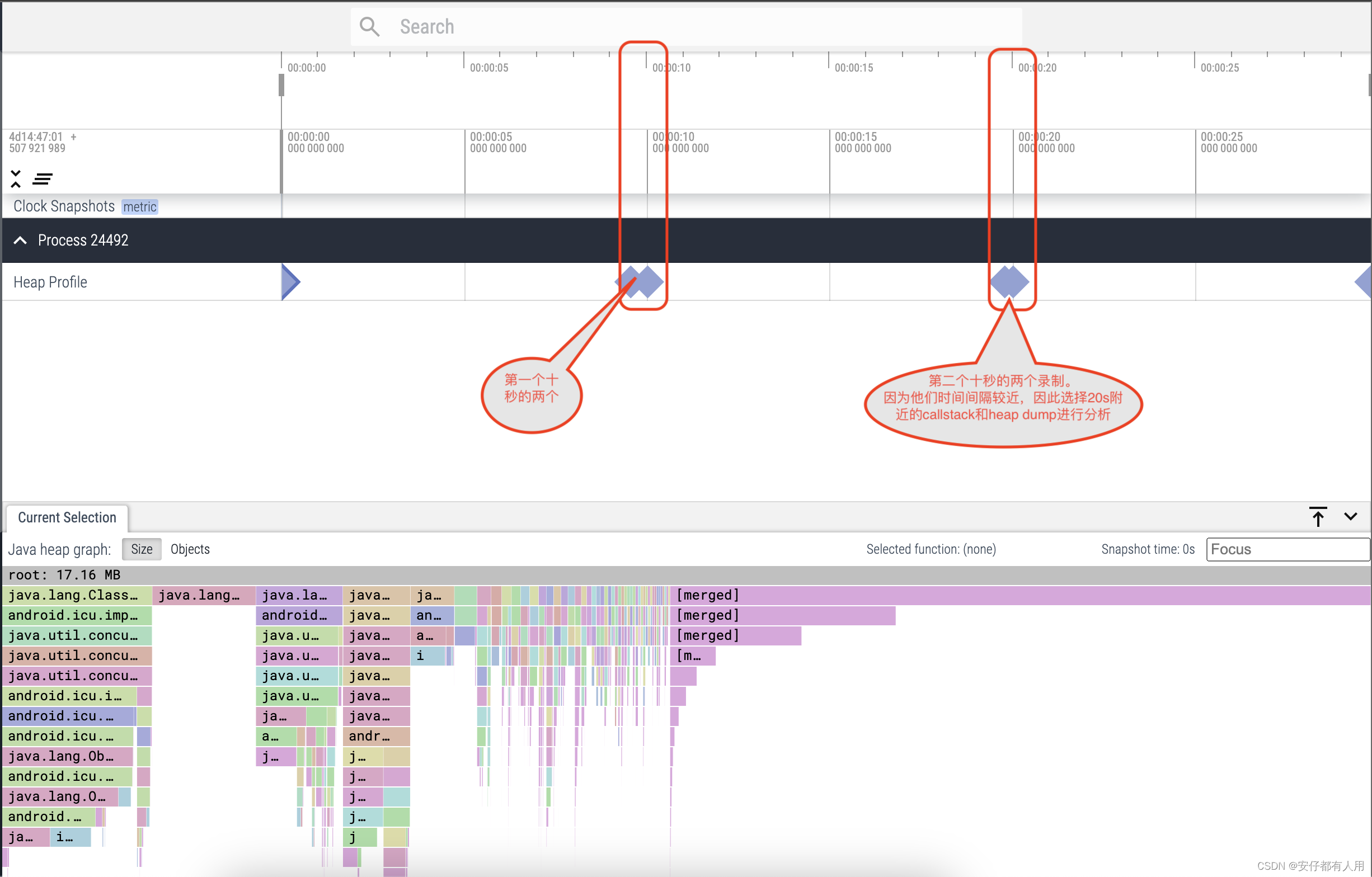Click the Focus filter input field
The width and height of the screenshot is (1372, 877).
pos(1288,550)
